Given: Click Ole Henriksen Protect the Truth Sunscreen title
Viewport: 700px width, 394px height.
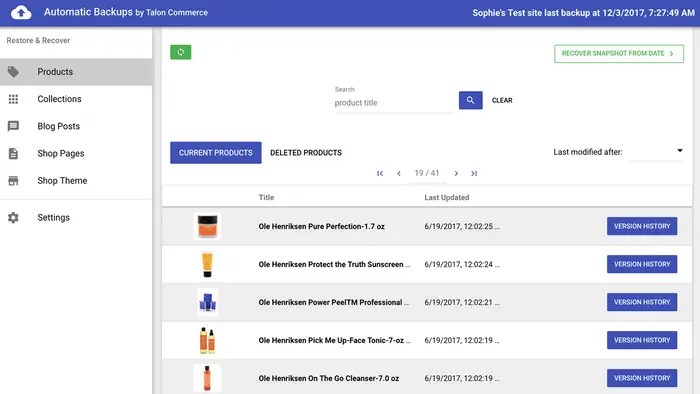Looking at the screenshot, I should 334,264.
